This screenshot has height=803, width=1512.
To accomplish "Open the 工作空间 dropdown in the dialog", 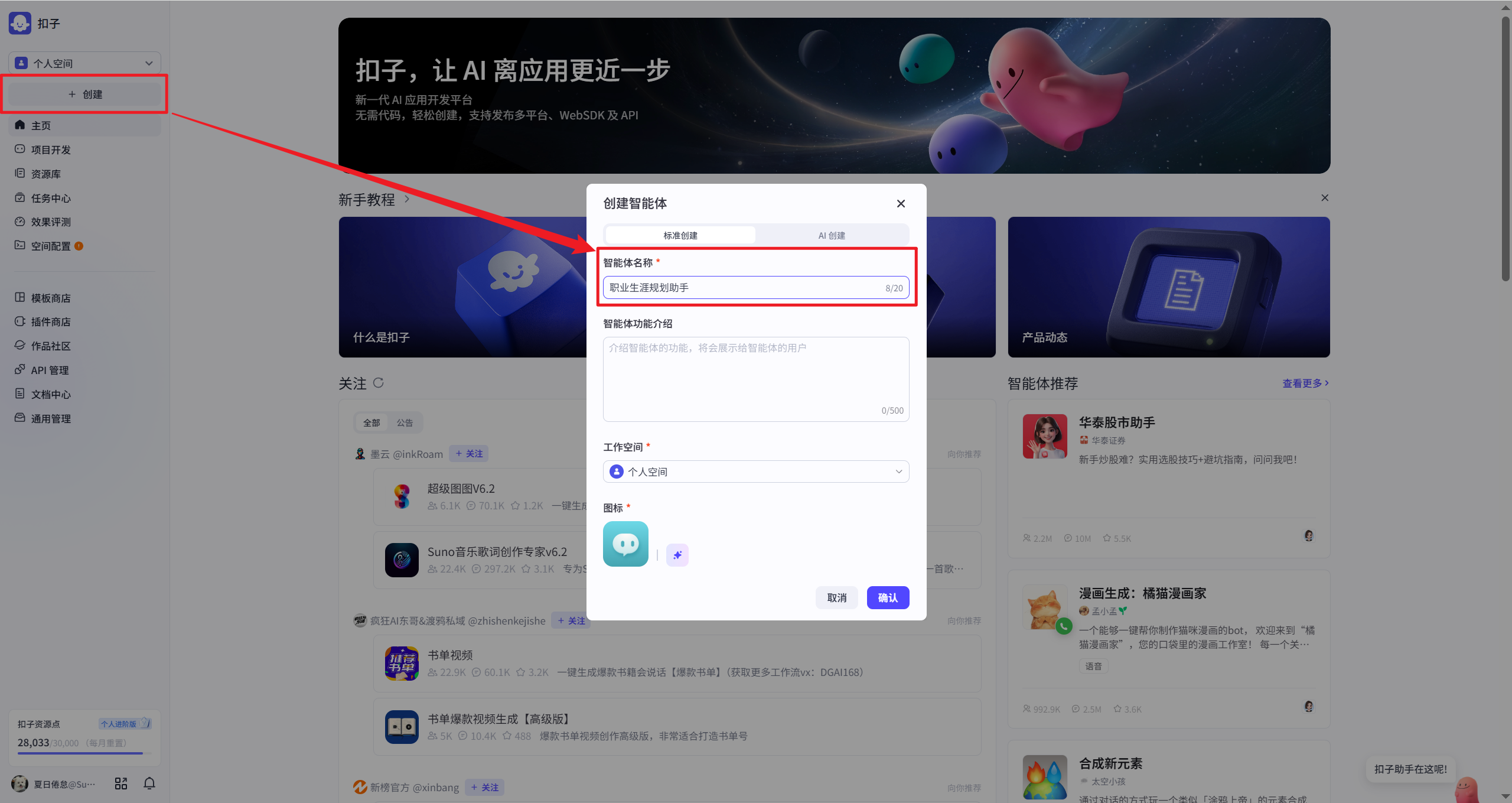I will point(755,472).
